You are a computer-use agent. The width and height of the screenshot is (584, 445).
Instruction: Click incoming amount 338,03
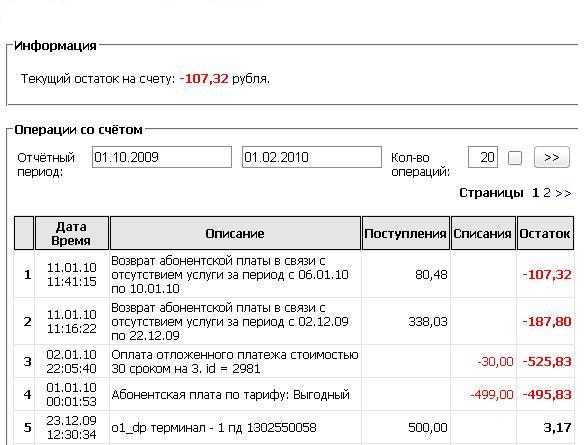[428, 321]
